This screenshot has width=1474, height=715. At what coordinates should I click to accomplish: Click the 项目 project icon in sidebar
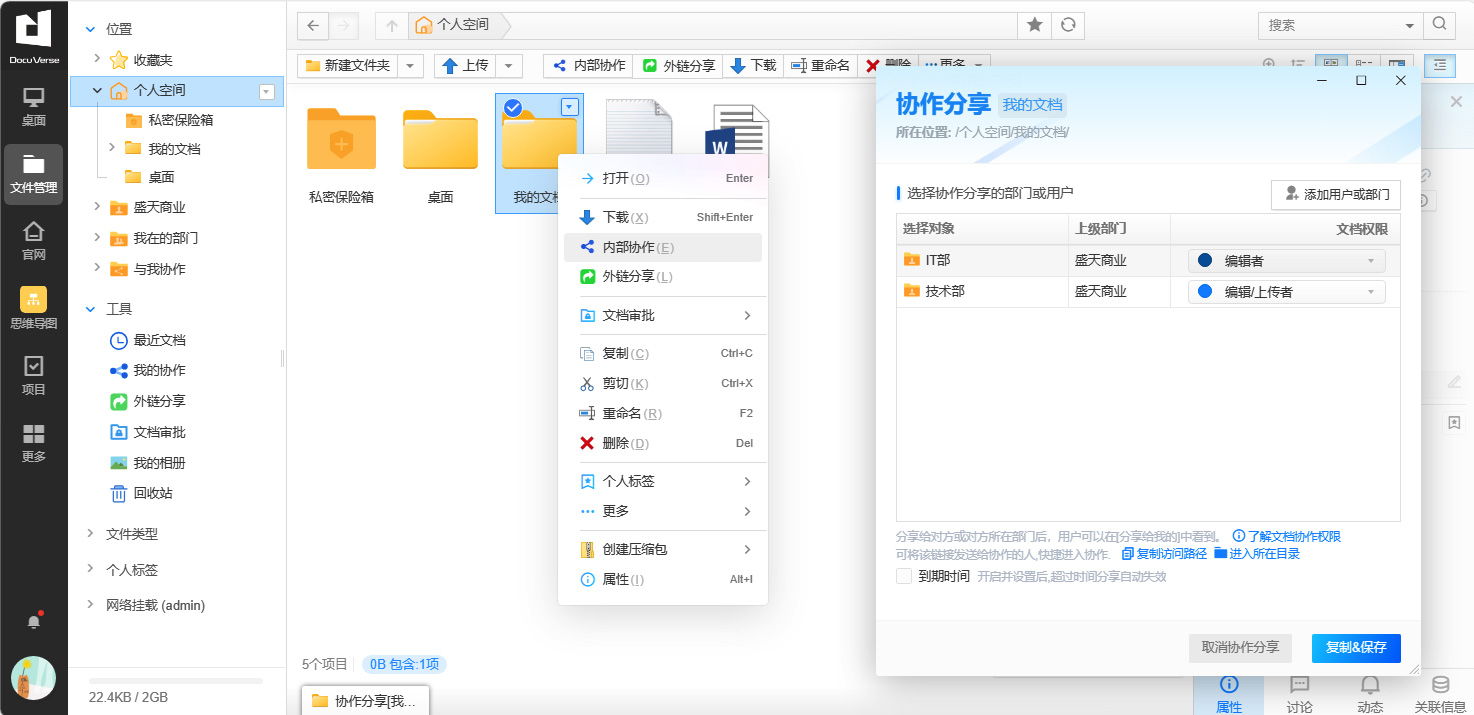pyautogui.click(x=34, y=376)
